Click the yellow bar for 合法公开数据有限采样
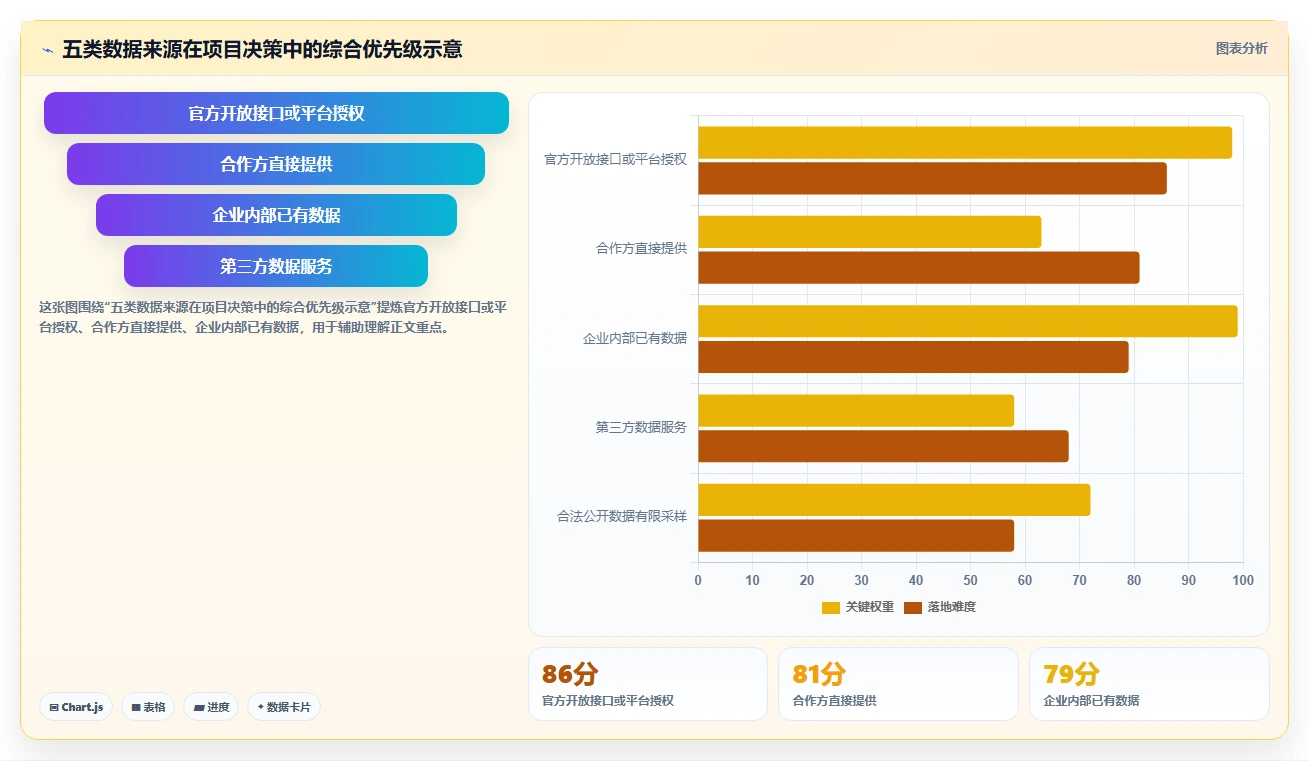 (894, 500)
